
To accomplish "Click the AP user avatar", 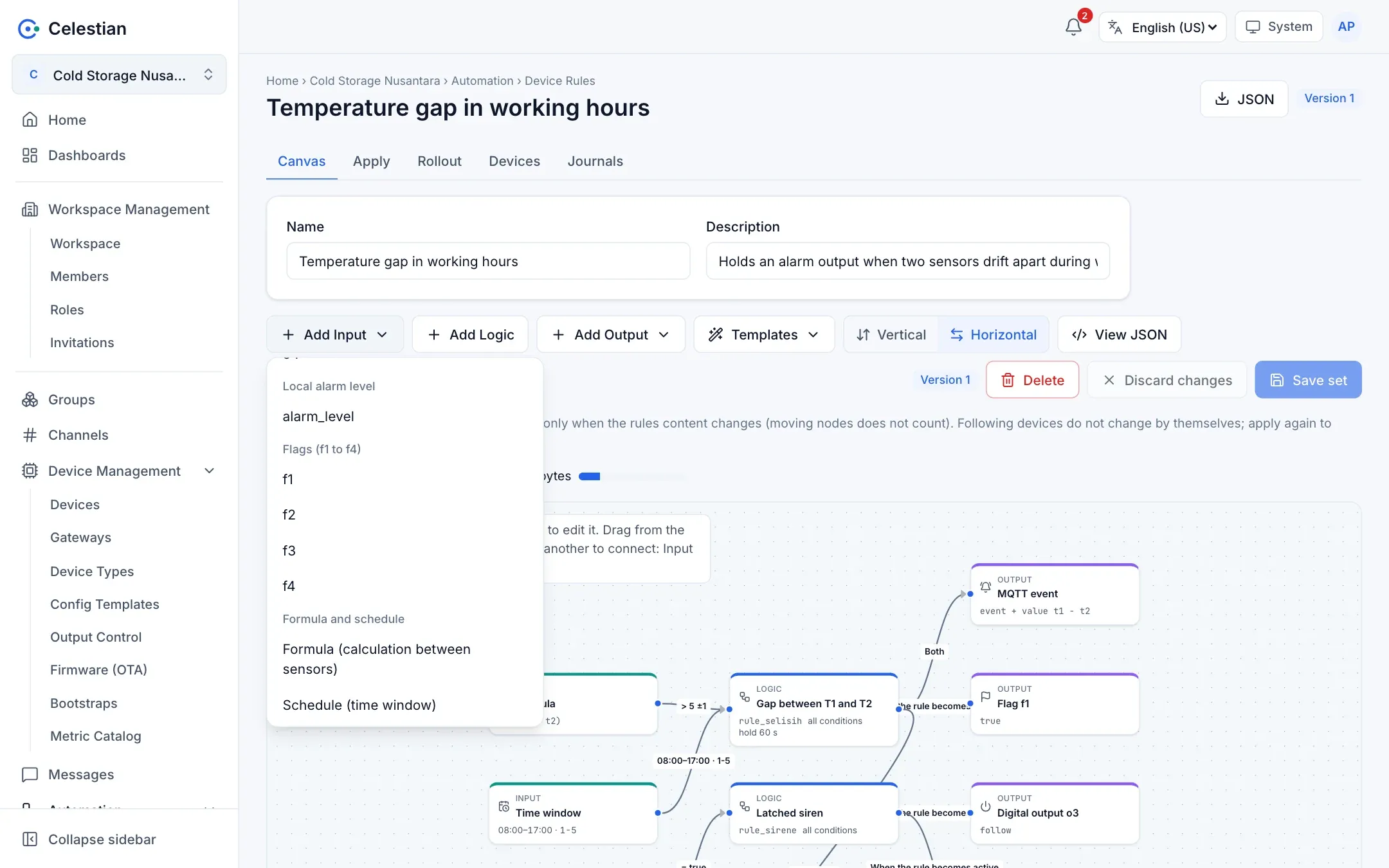I will [x=1346, y=27].
